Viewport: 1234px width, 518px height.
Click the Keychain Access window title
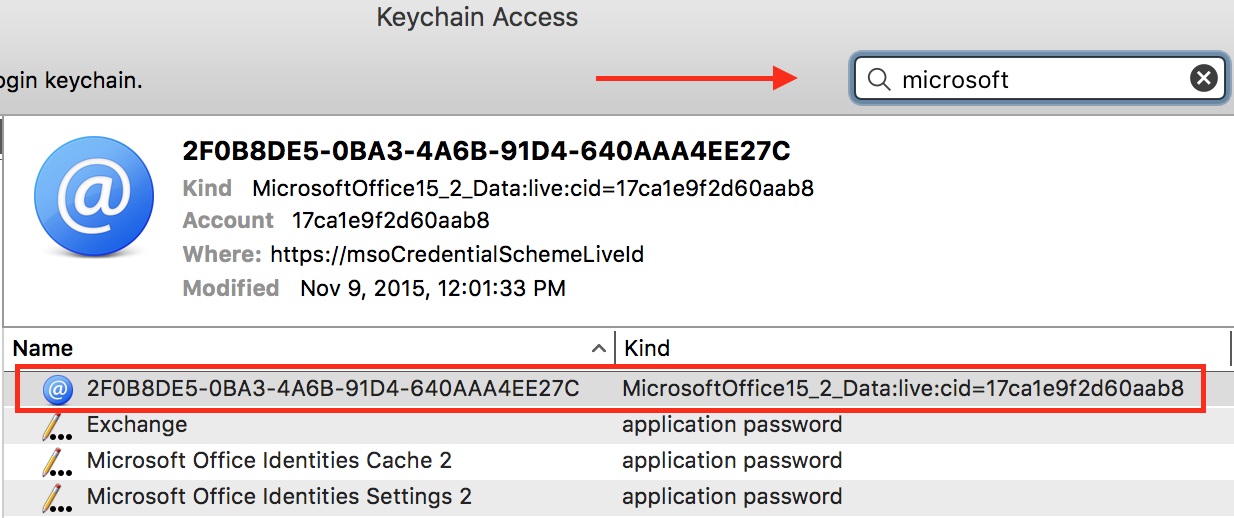click(x=477, y=17)
